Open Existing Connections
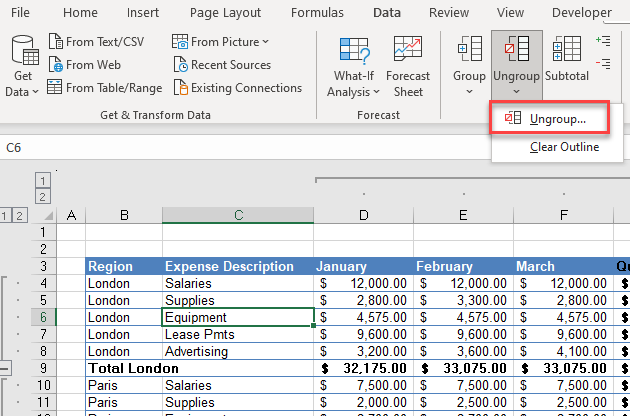The height and width of the screenshot is (416, 630). [x=246, y=88]
